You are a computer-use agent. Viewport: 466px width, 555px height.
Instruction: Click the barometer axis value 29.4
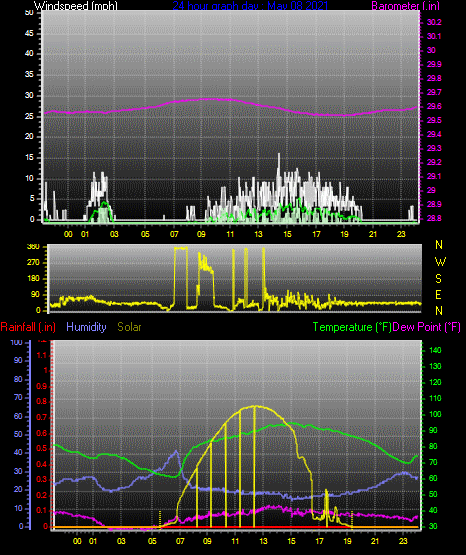pos(434,135)
